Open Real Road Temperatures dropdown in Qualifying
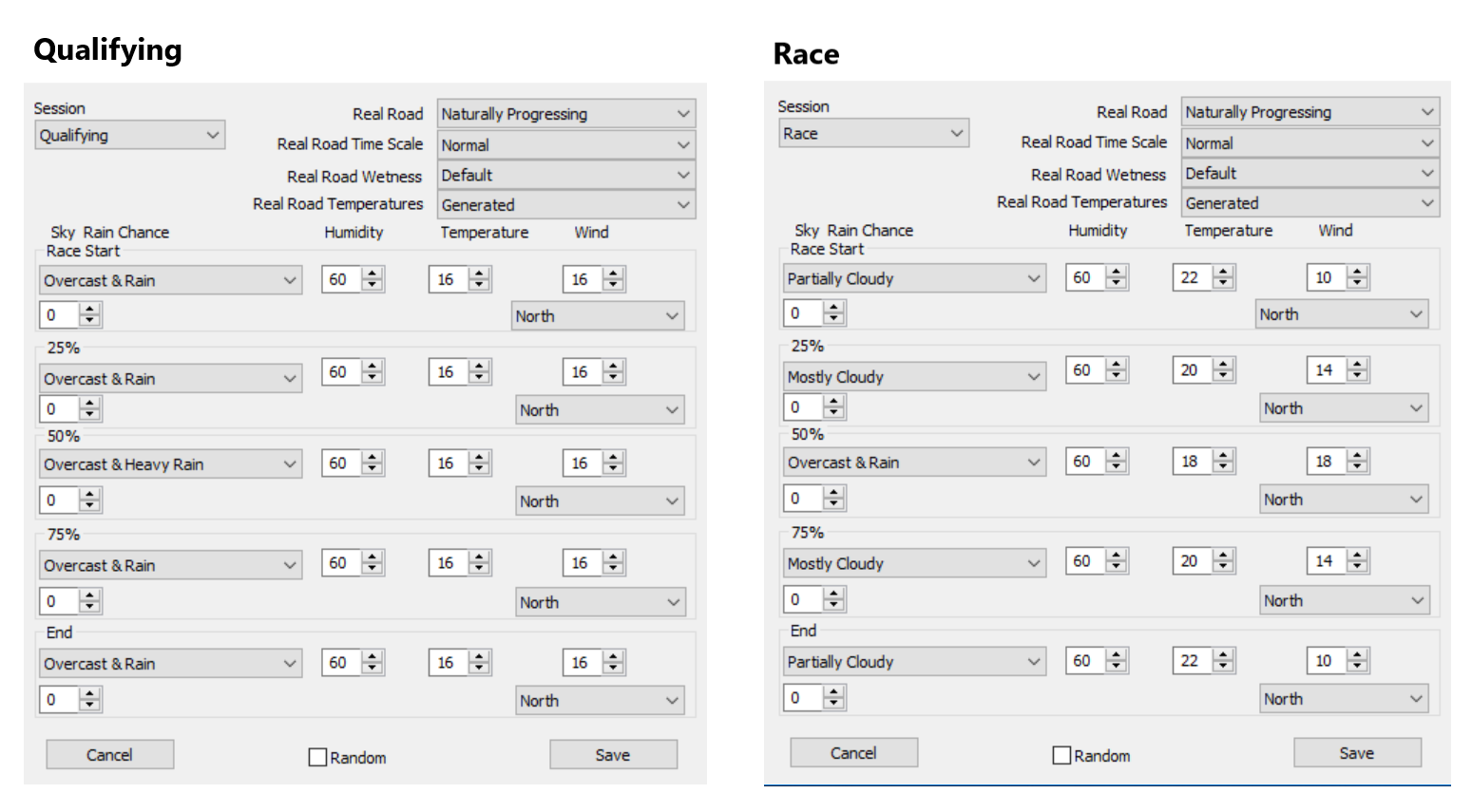 click(x=566, y=204)
